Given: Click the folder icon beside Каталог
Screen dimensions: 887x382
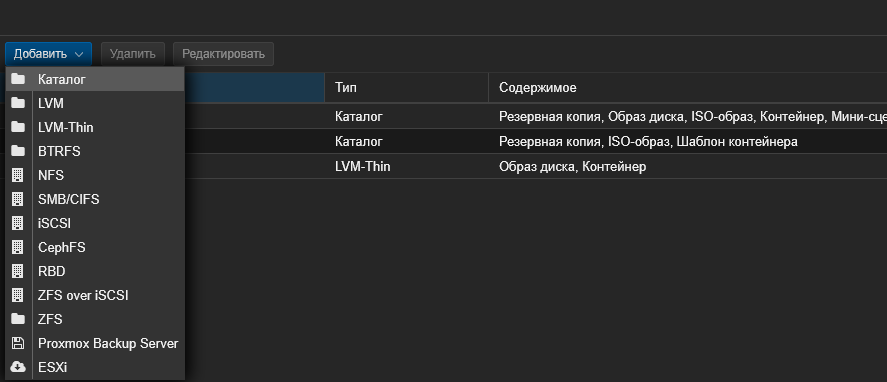Looking at the screenshot, I should (18, 79).
